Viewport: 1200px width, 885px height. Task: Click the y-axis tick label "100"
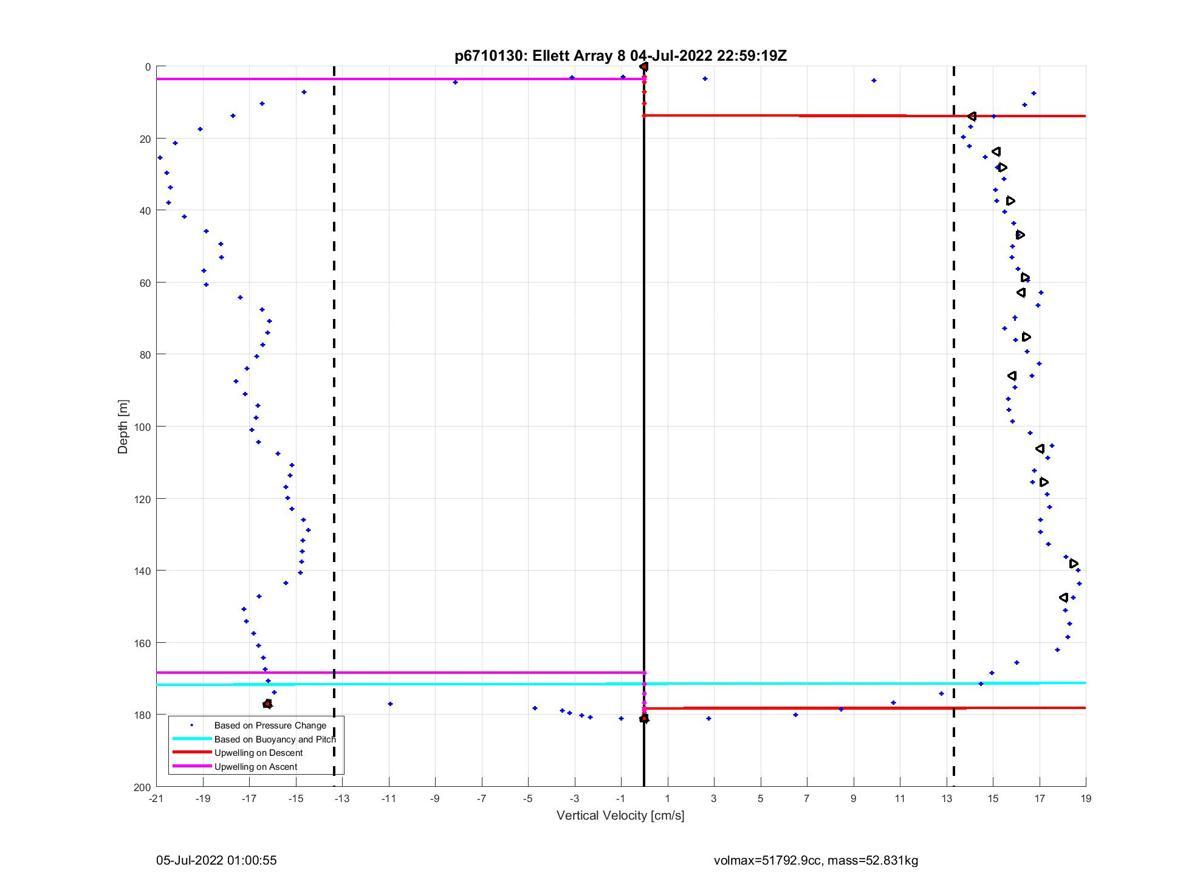point(142,427)
